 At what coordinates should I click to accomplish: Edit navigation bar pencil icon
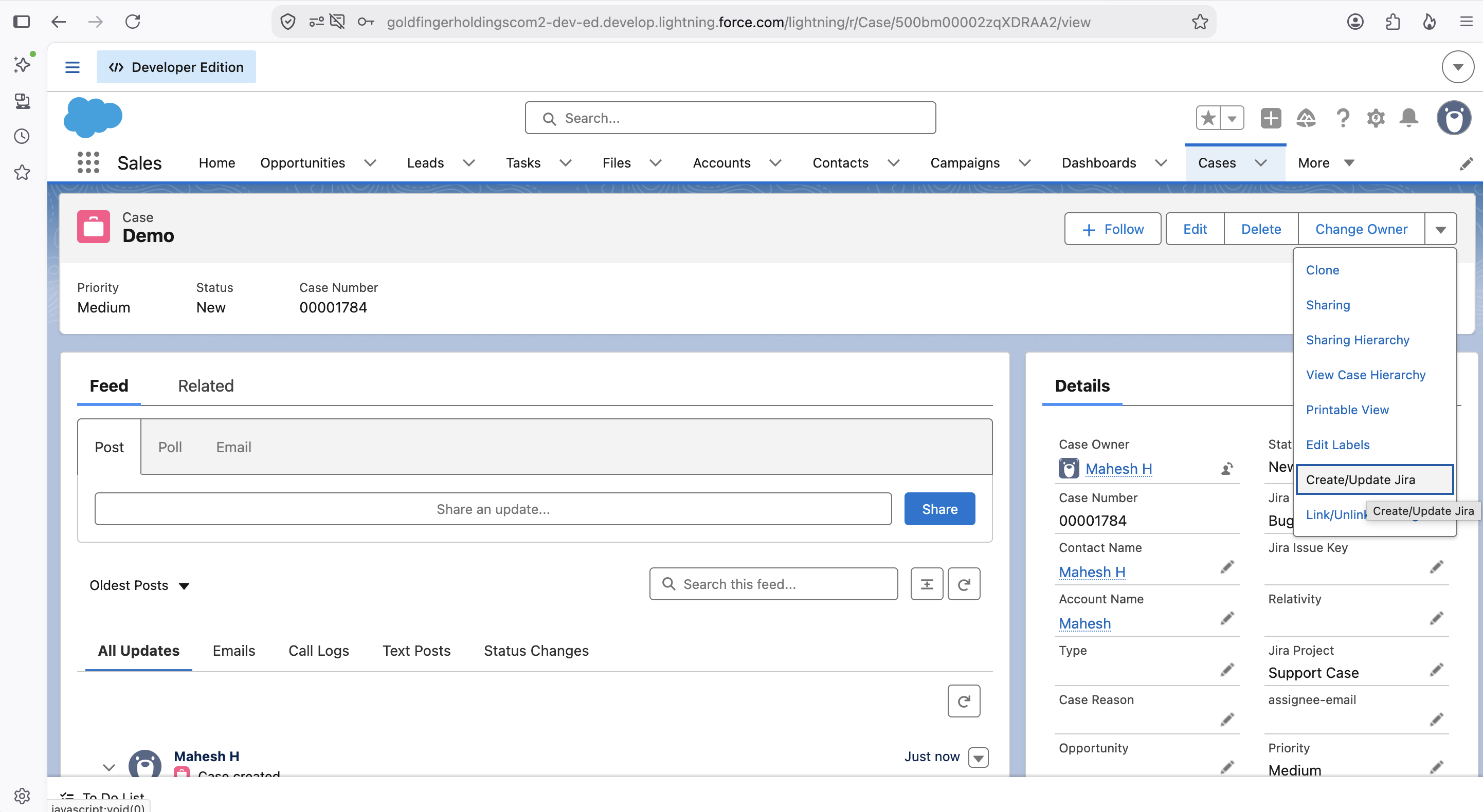point(1467,164)
